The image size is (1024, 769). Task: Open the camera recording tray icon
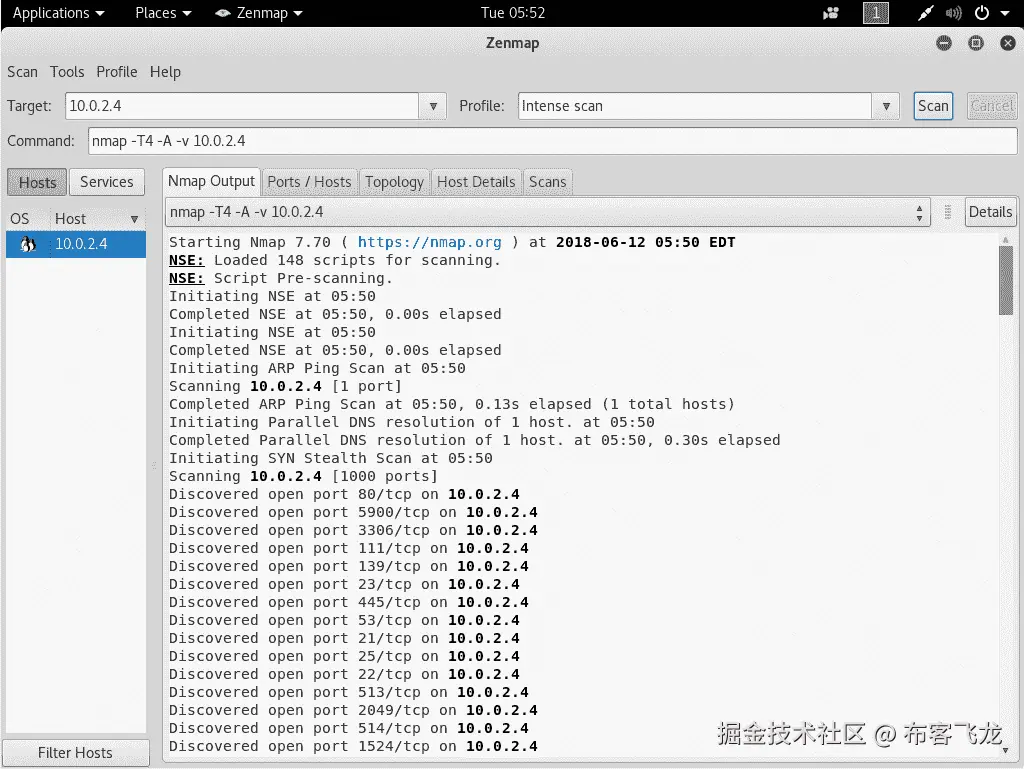831,13
